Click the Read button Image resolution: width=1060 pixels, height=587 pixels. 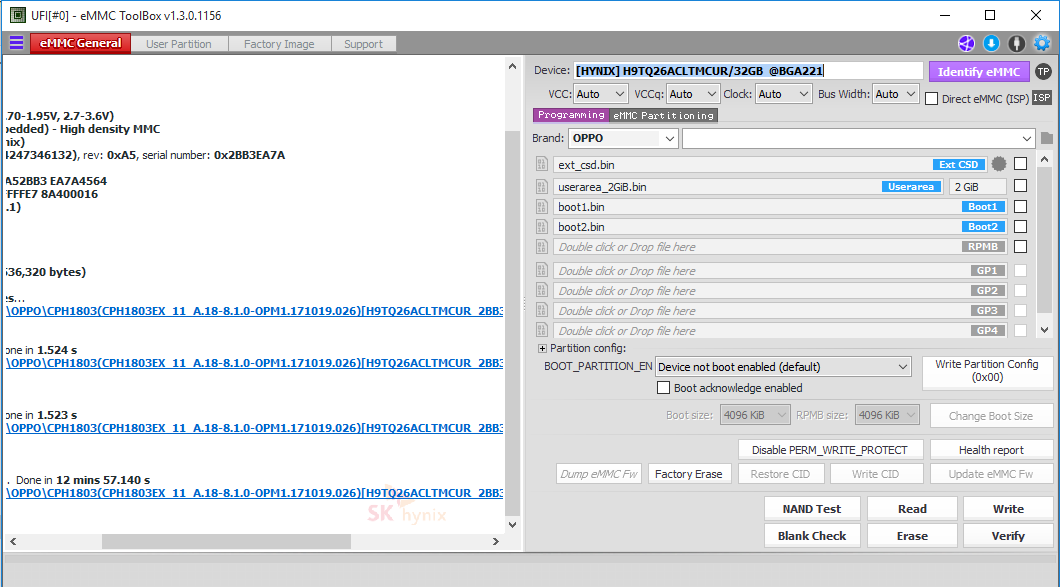tap(912, 509)
